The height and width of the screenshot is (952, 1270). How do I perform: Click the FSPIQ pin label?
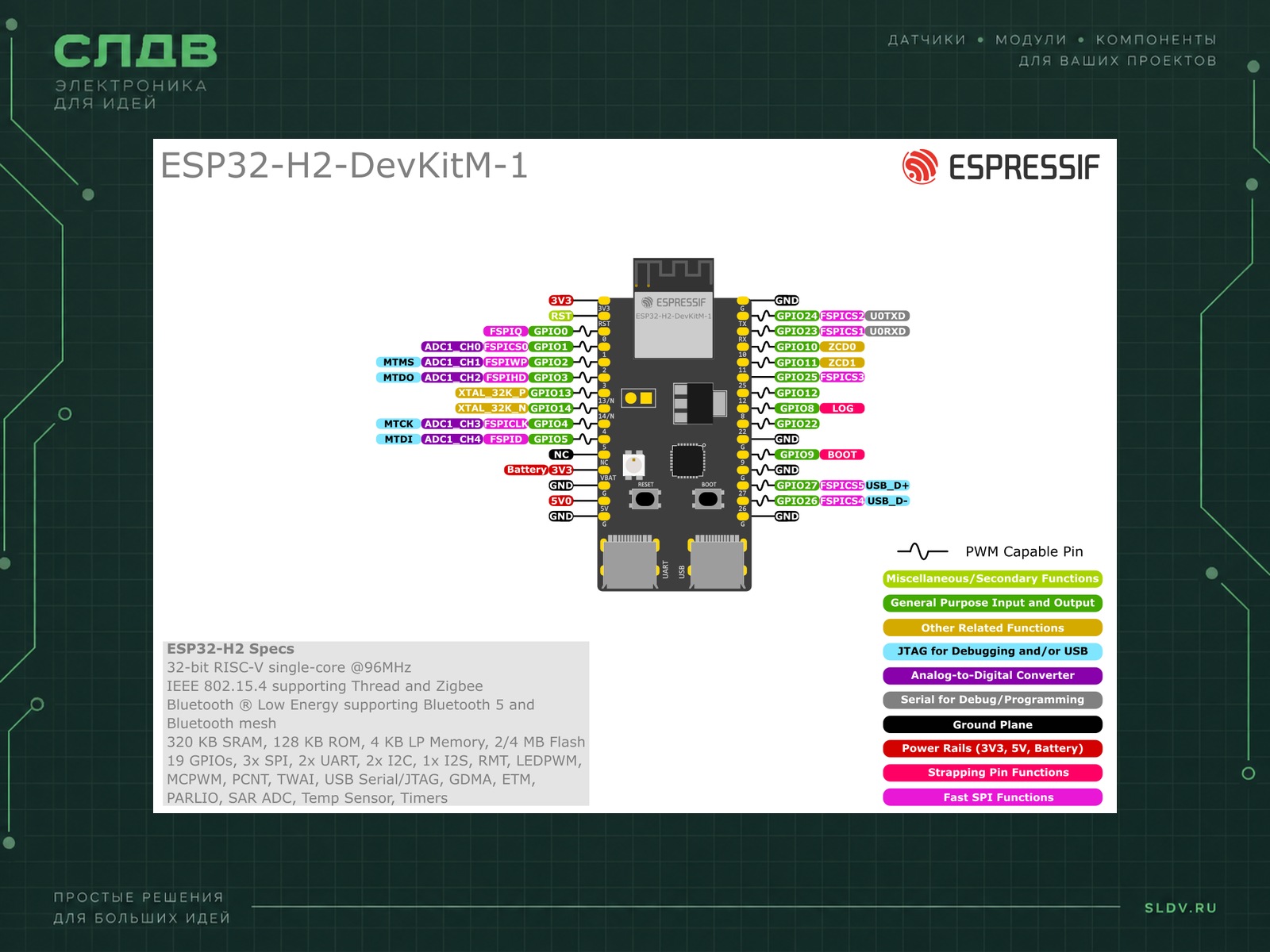(x=506, y=332)
